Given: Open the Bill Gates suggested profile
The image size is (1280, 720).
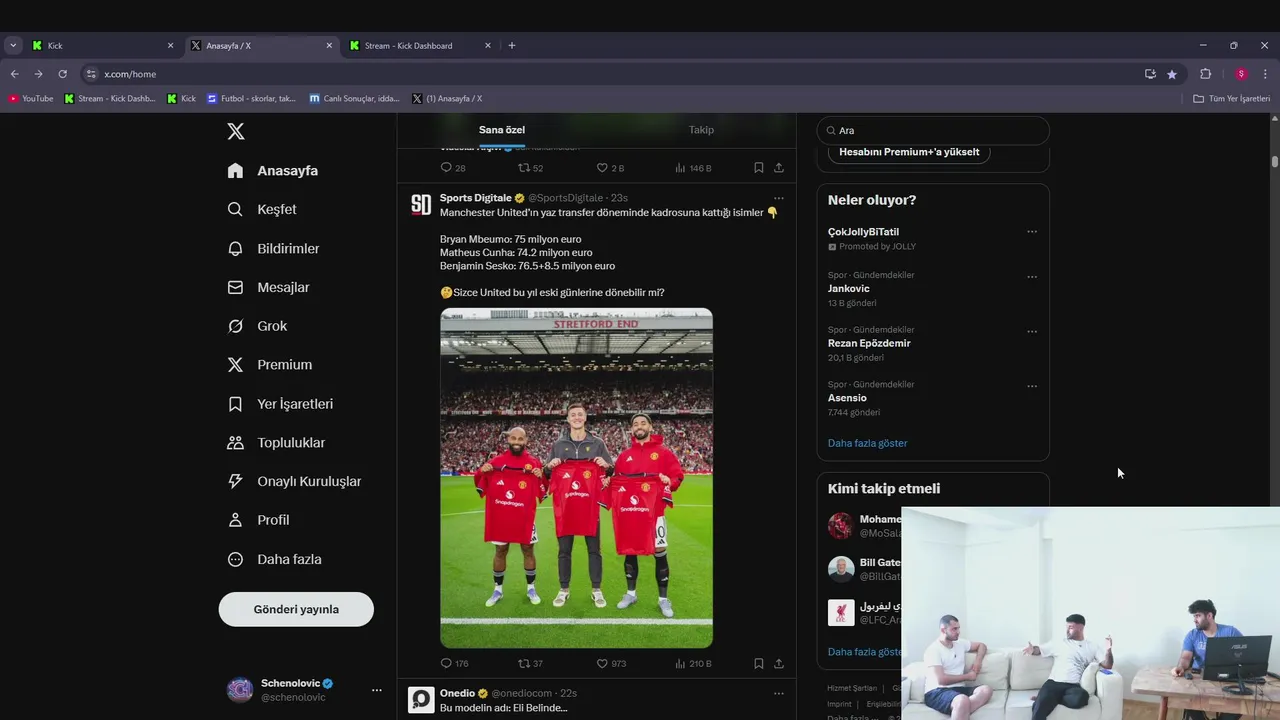Looking at the screenshot, I should pos(867,569).
